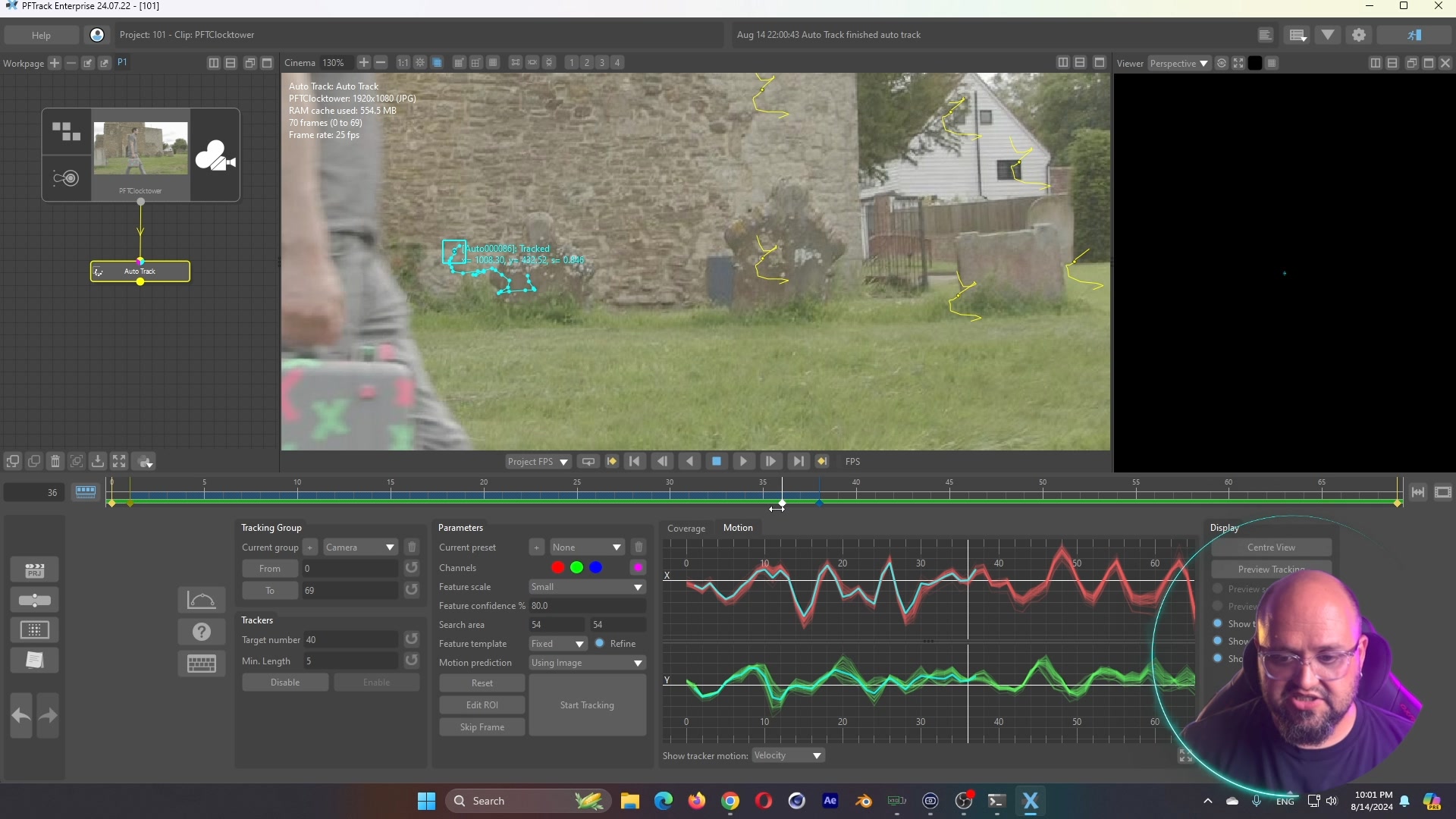This screenshot has width=1456, height=819.
Task: Click the user account icon next to Help
Action: coord(97,35)
